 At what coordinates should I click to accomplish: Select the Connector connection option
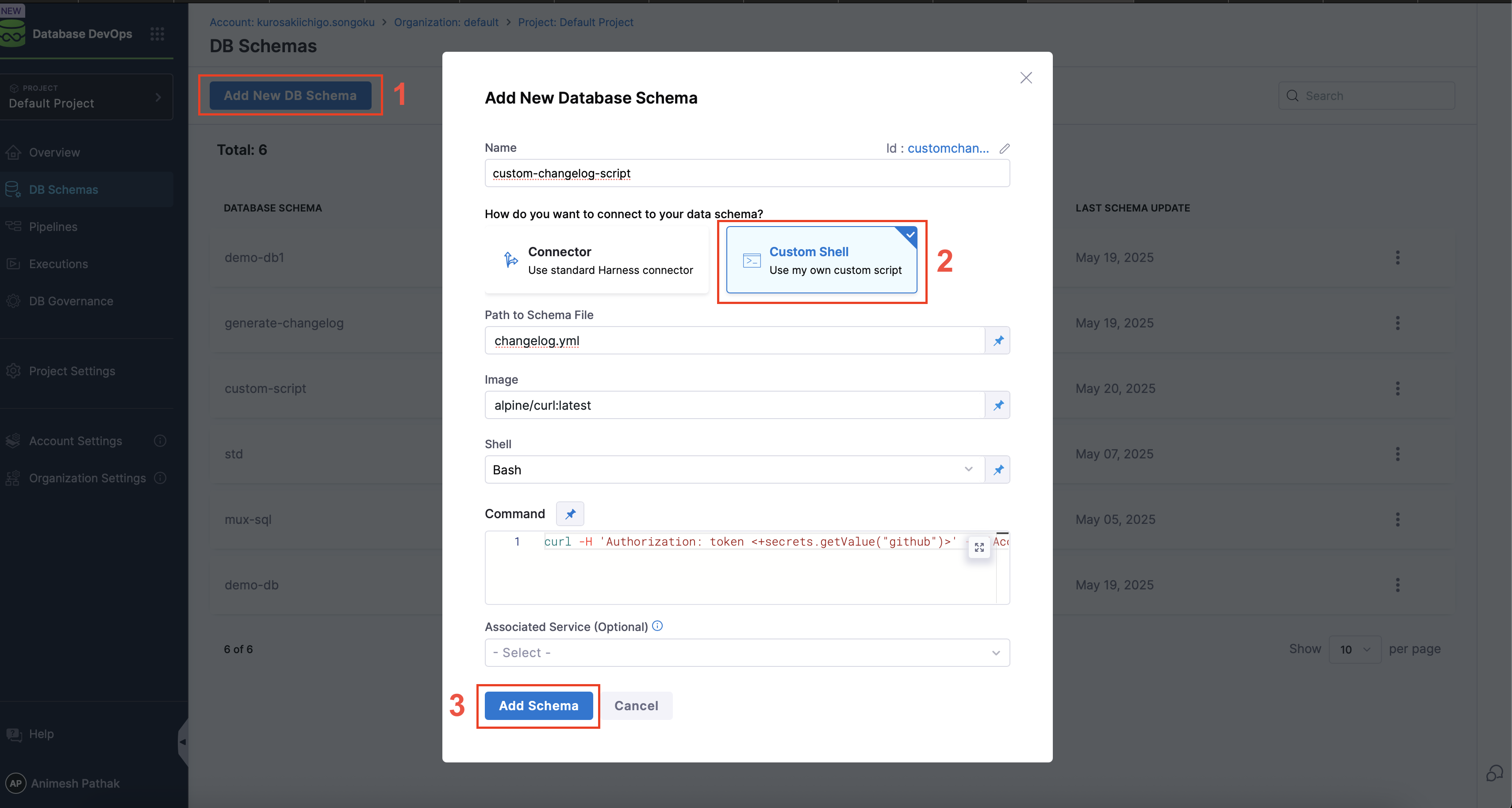coord(596,261)
